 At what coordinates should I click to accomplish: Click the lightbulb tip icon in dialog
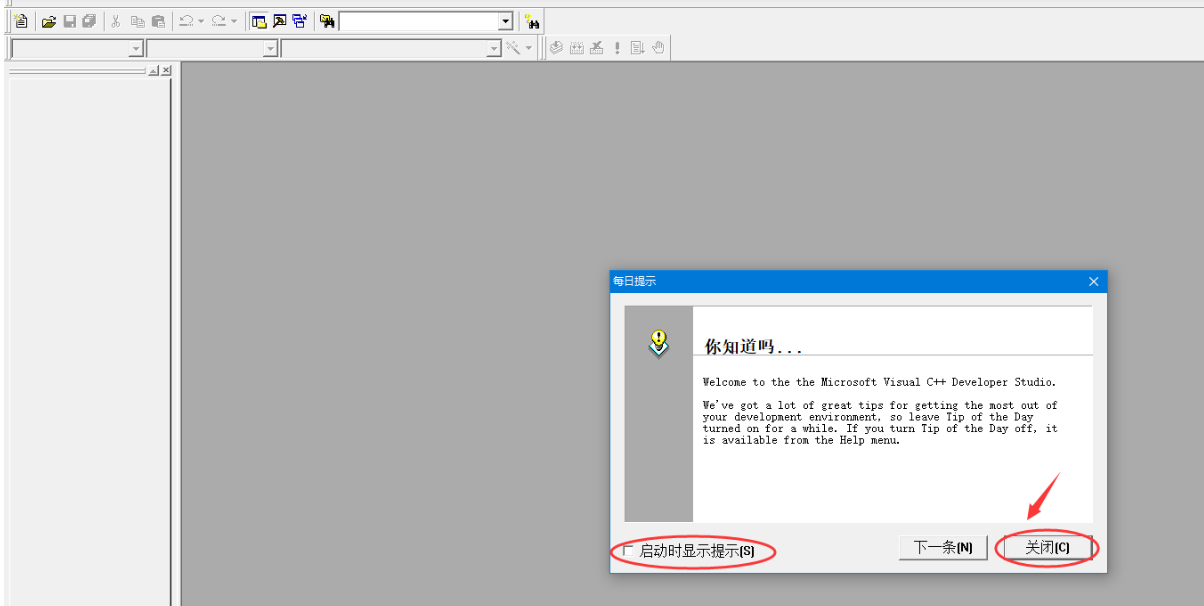pos(658,344)
